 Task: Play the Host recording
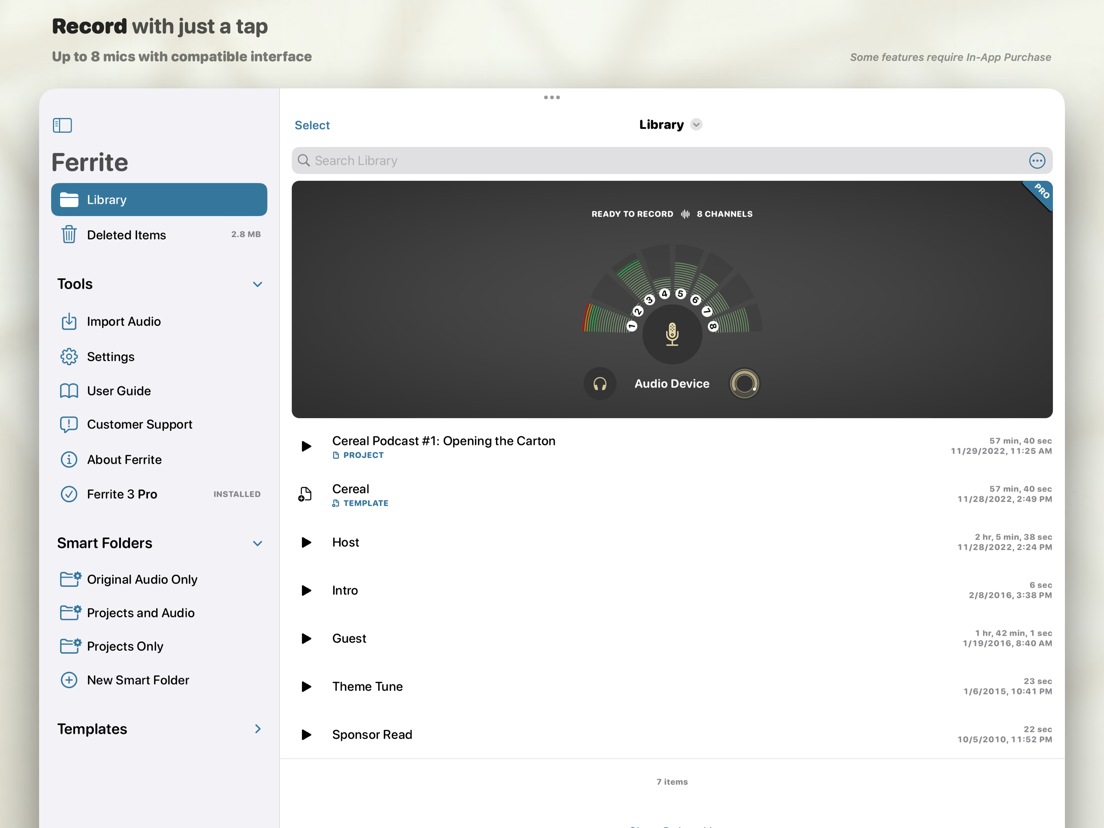coord(306,542)
